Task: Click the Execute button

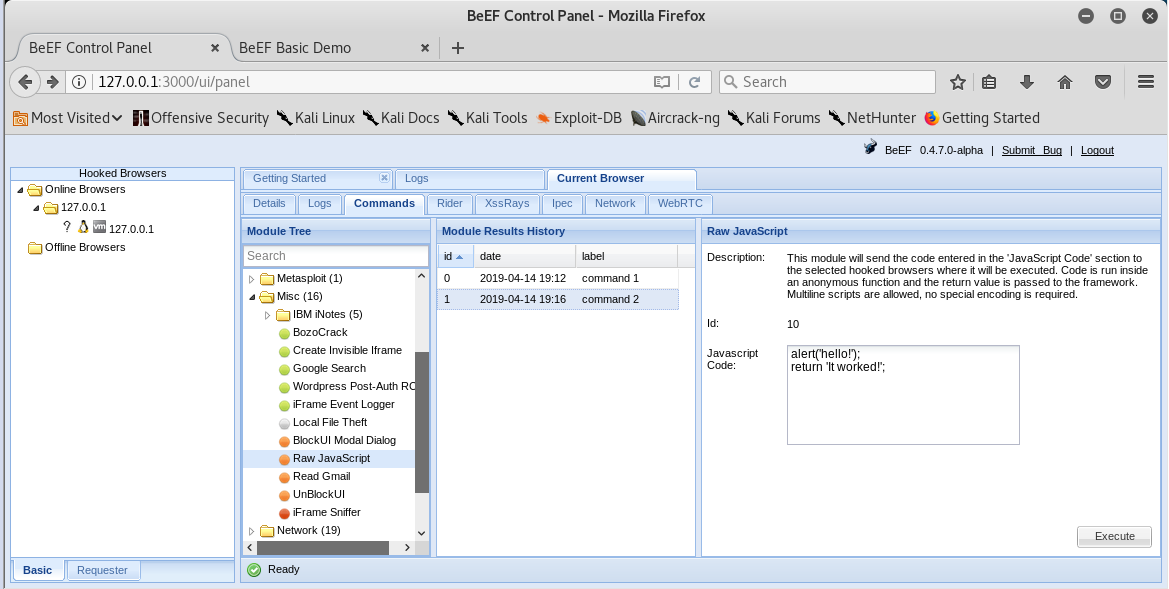Action: click(1114, 536)
